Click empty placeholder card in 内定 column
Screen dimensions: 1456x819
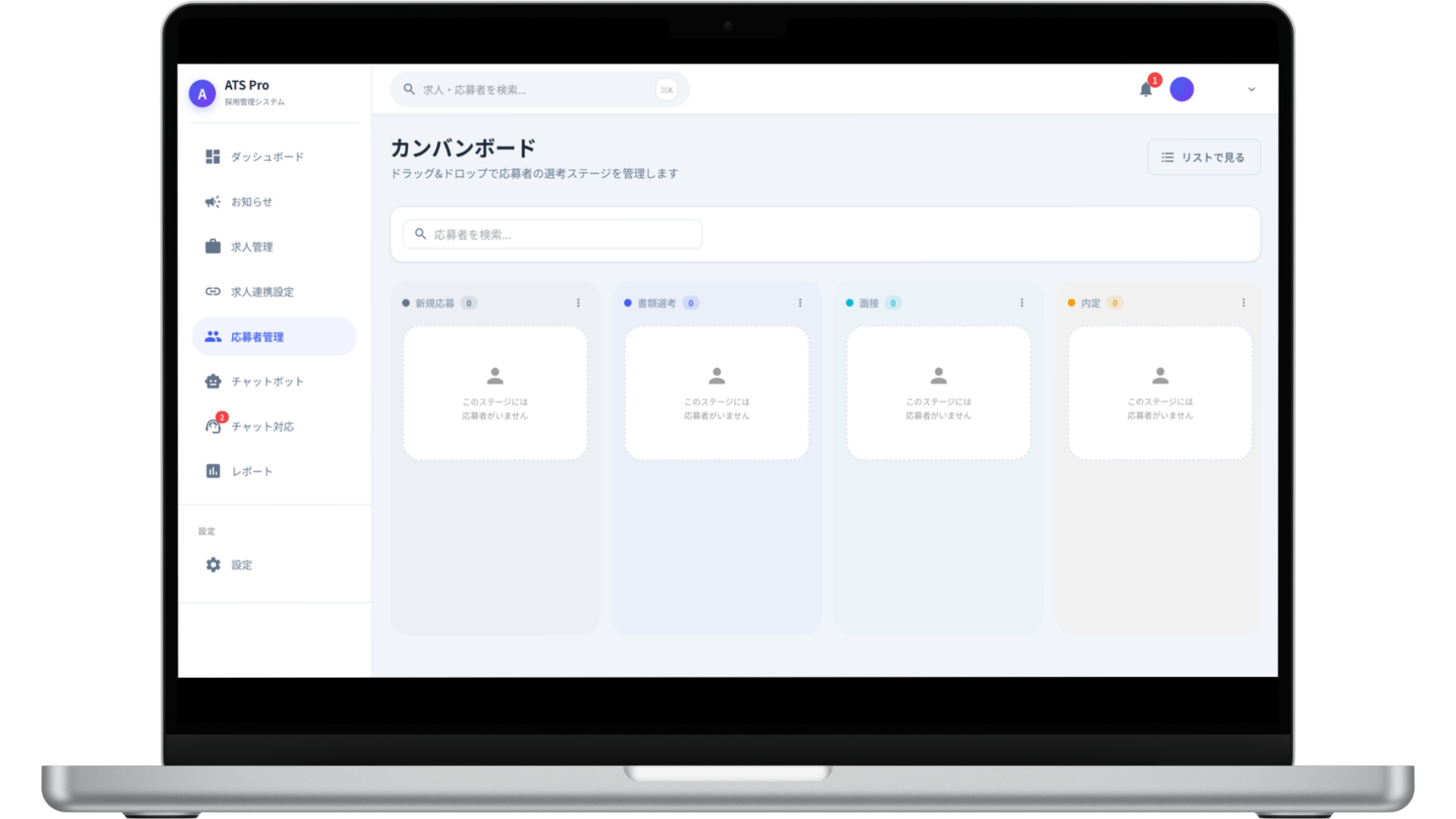coord(1160,393)
